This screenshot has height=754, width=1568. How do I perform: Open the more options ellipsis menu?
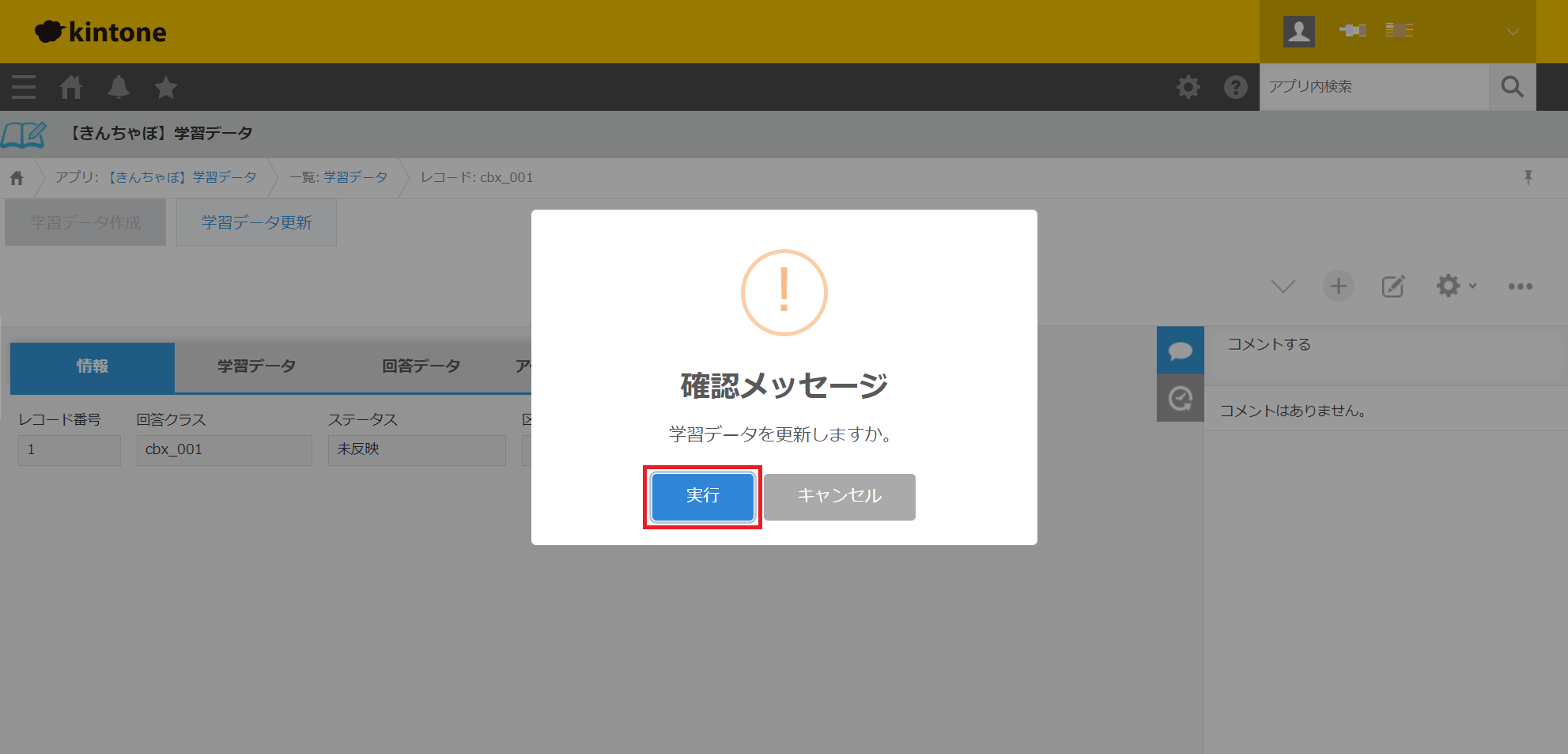[x=1520, y=286]
